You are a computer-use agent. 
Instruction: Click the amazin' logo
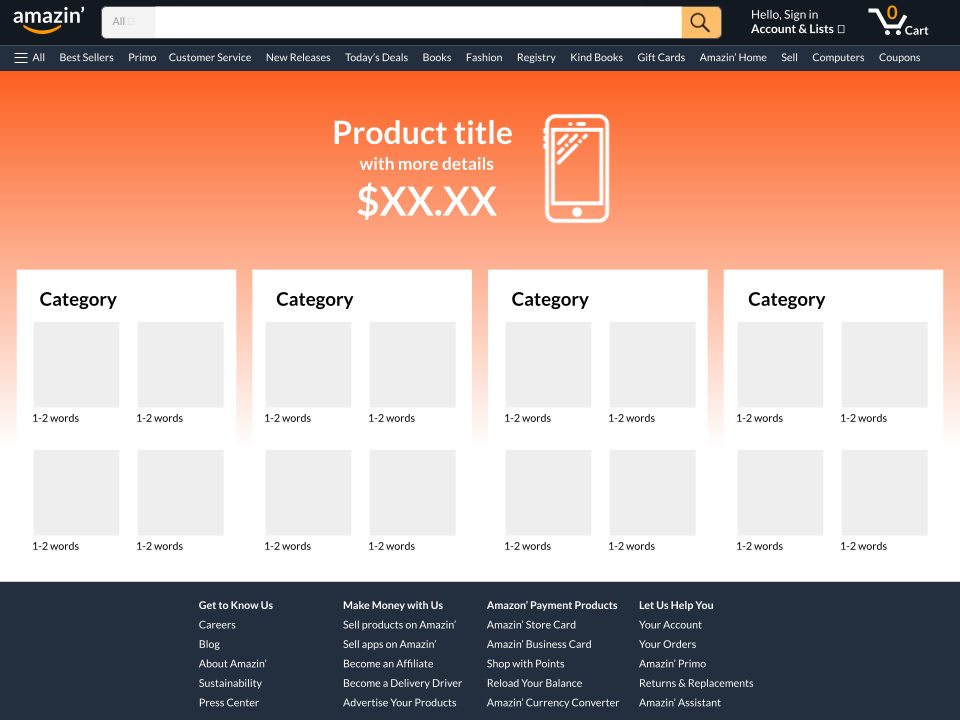[x=48, y=21]
